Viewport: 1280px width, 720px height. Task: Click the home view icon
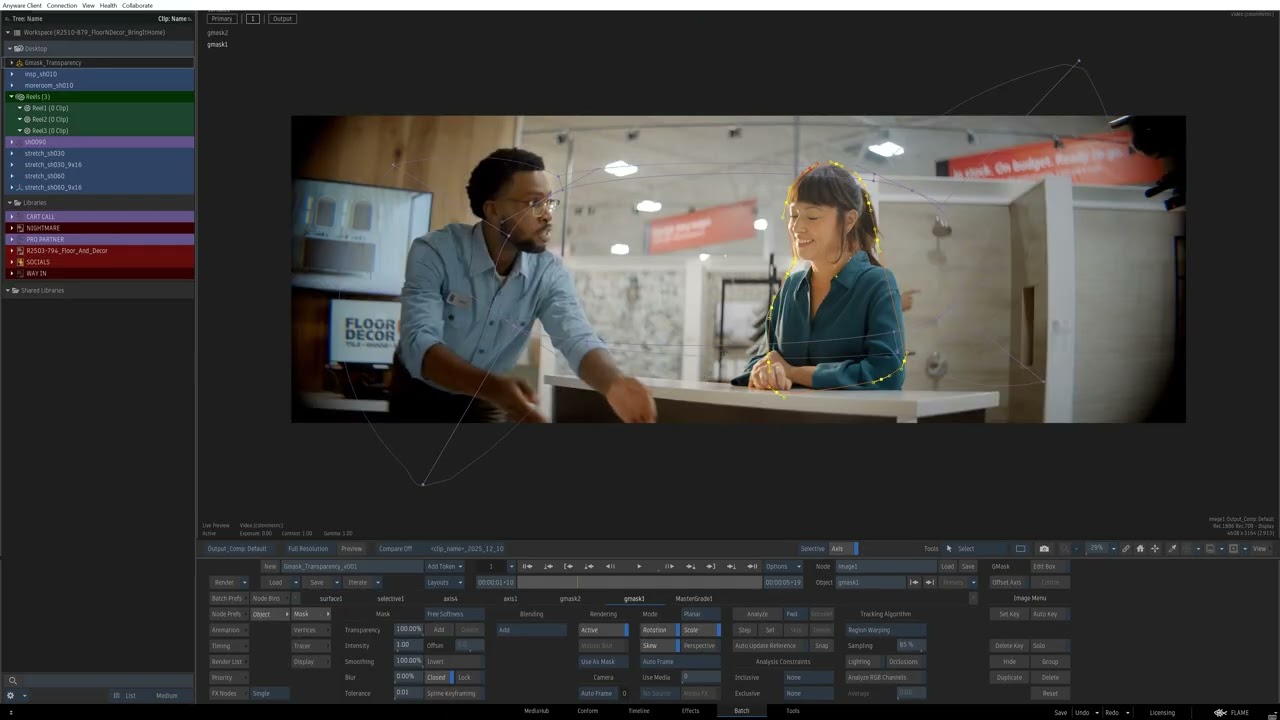[x=1140, y=548]
